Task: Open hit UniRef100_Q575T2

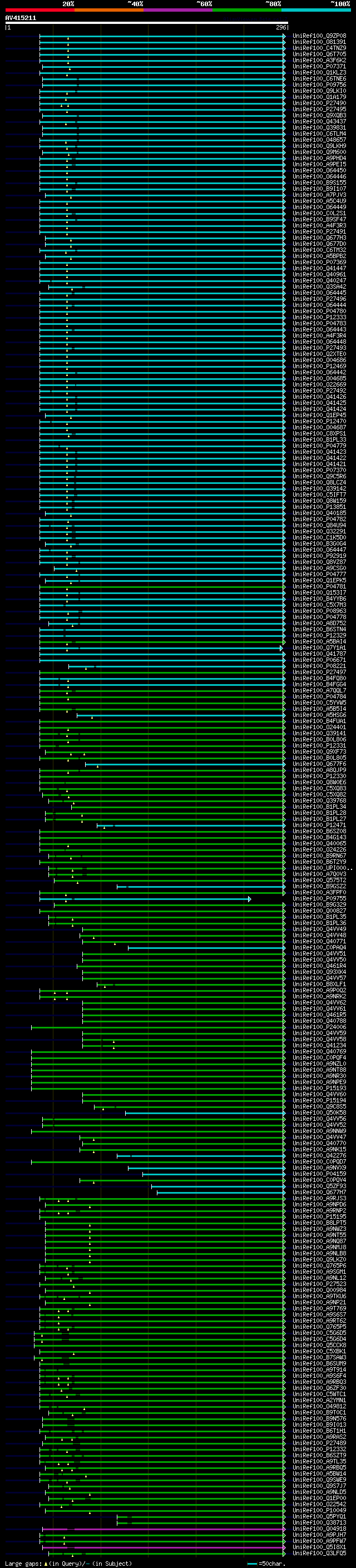Action: coord(319,881)
